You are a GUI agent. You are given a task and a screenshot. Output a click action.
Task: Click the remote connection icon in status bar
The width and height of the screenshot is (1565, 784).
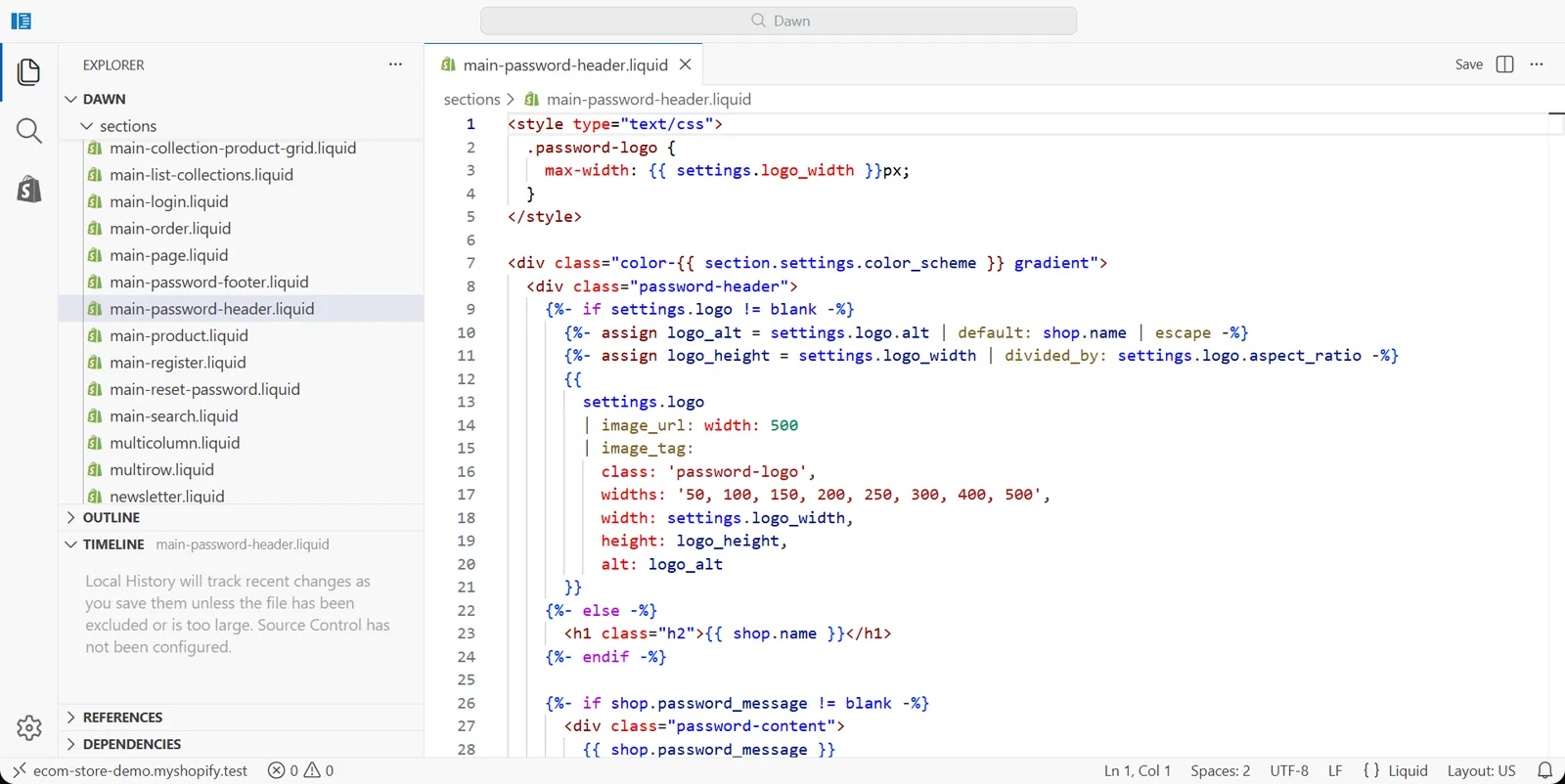tap(19, 770)
